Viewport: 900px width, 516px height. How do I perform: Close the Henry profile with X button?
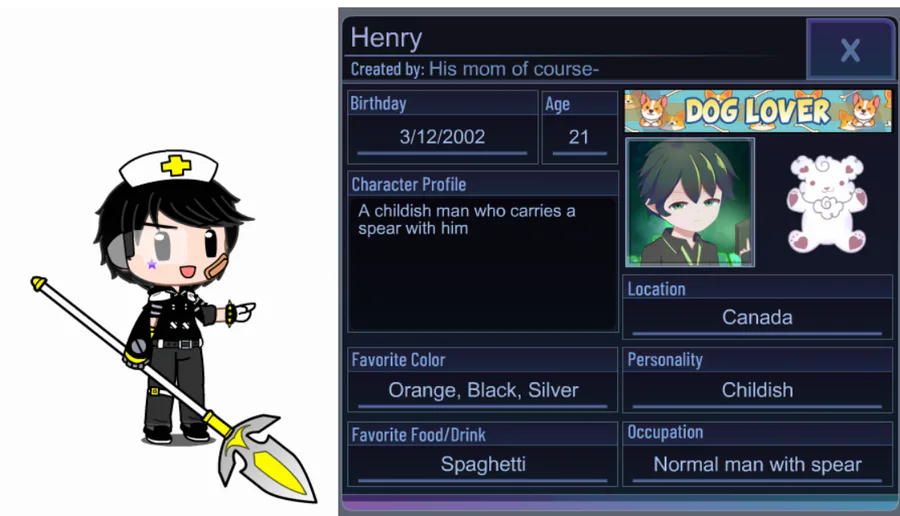pos(849,49)
